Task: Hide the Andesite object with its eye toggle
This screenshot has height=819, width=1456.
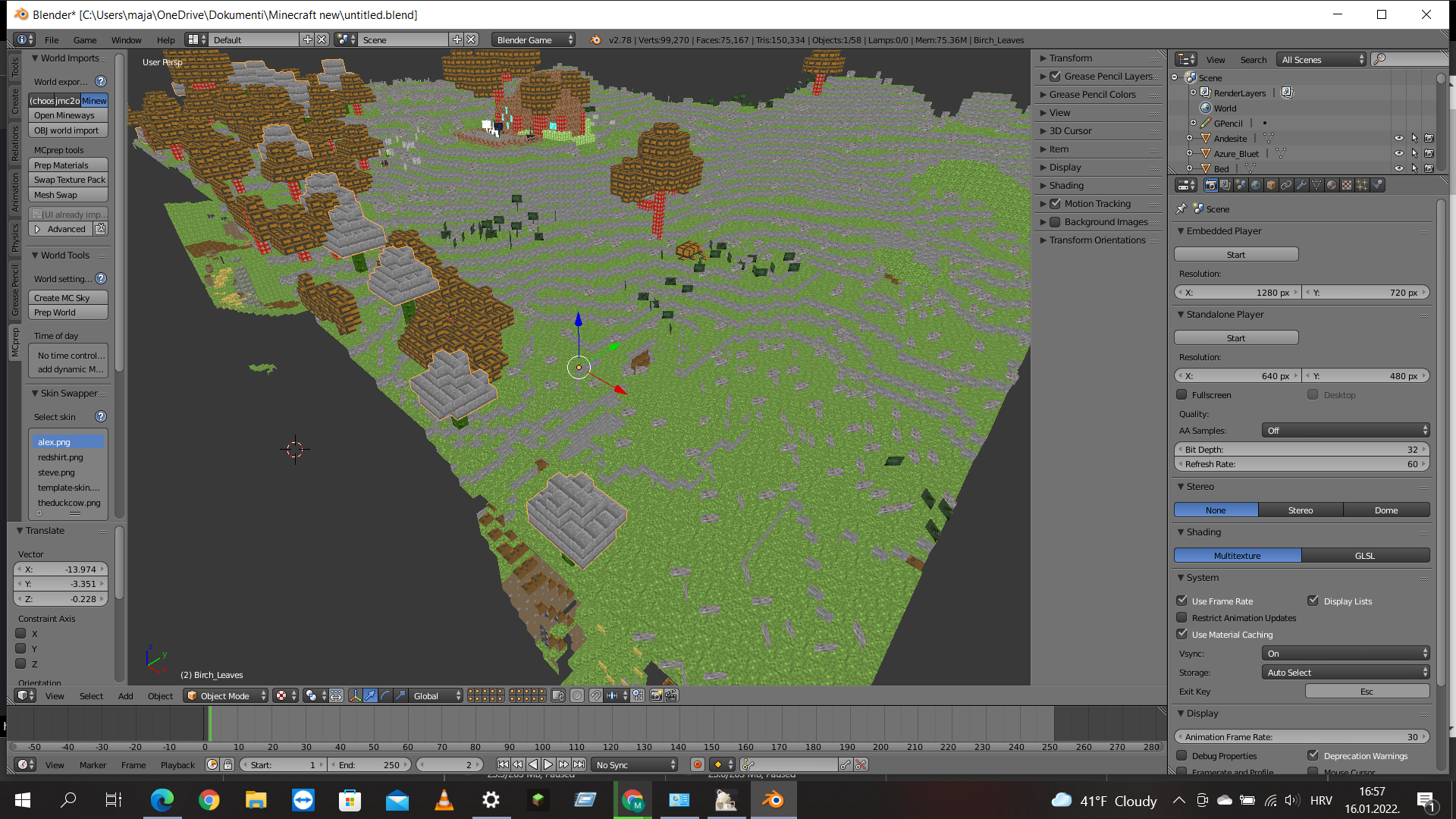Action: point(1398,138)
